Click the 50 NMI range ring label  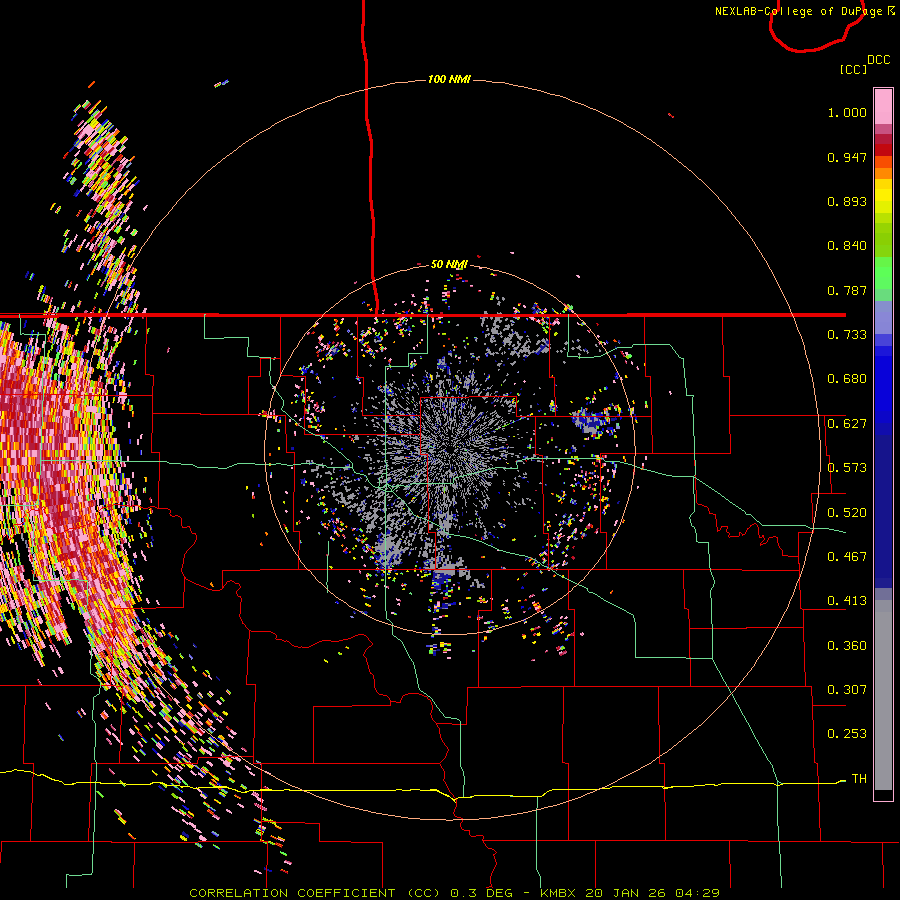pos(449,264)
